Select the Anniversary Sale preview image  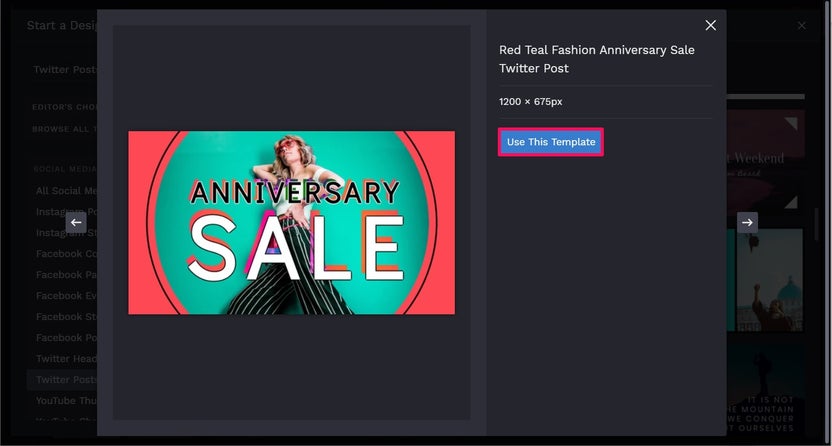(291, 223)
